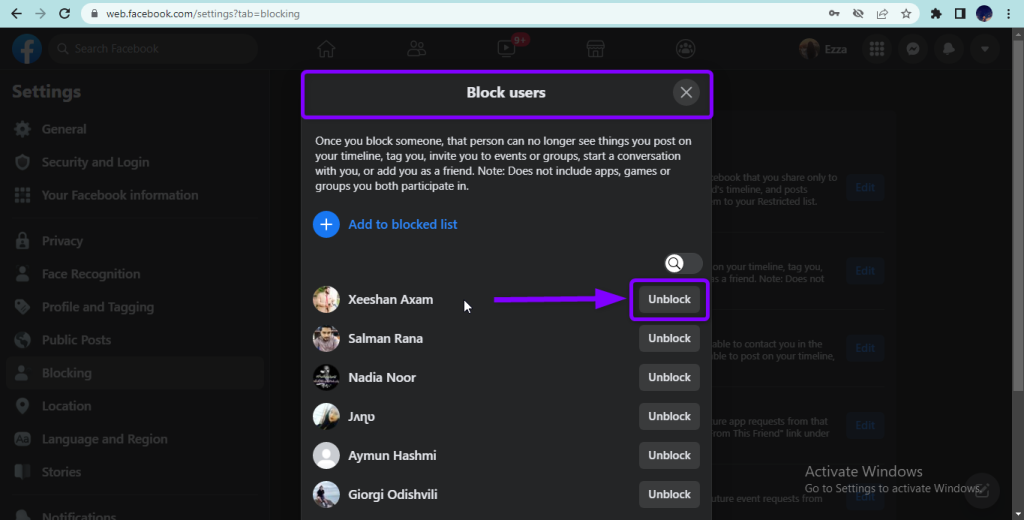Click the Add to blocked list link

click(402, 224)
